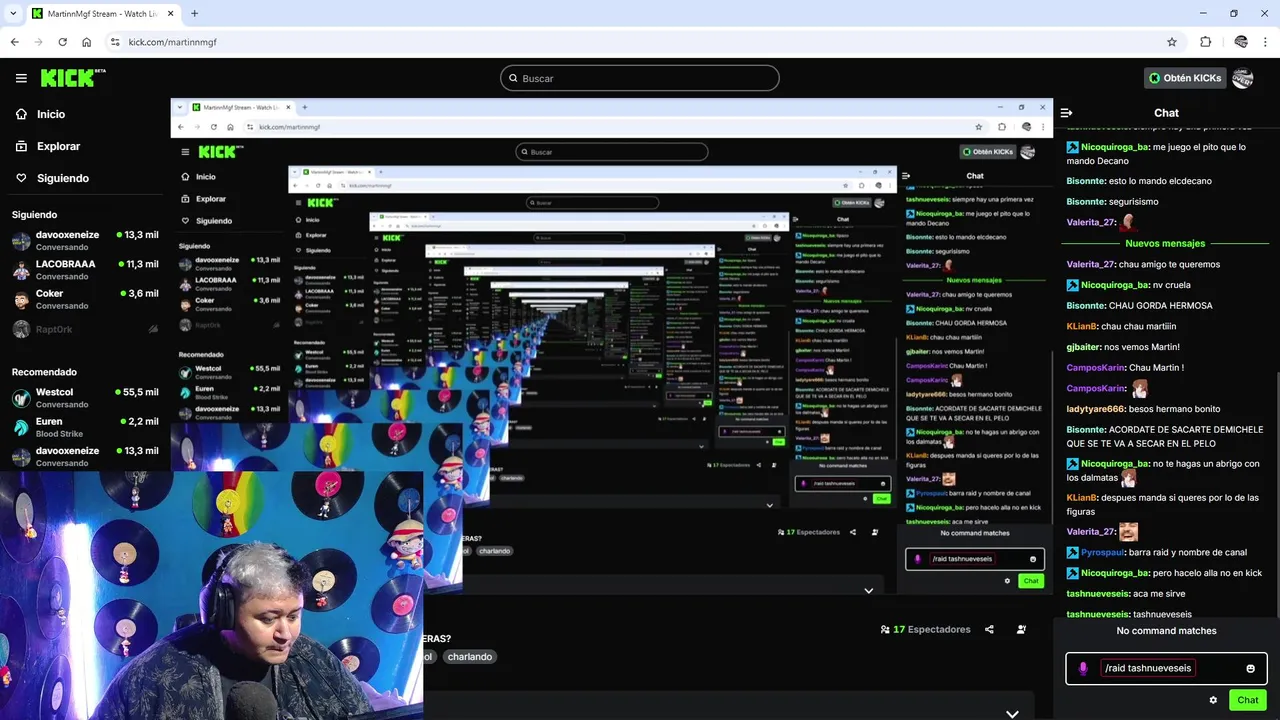Image resolution: width=1280 pixels, height=720 pixels.
Task: Click the kick.com/martinnmgf address bar
Action: pyautogui.click(x=640, y=42)
